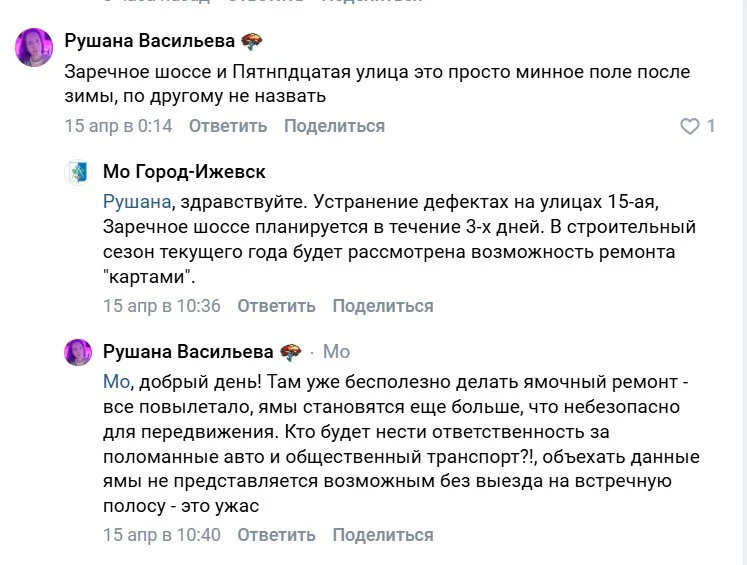Click the heart like icon on first comment
Viewport: 747px width, 565px height.
(x=689, y=127)
